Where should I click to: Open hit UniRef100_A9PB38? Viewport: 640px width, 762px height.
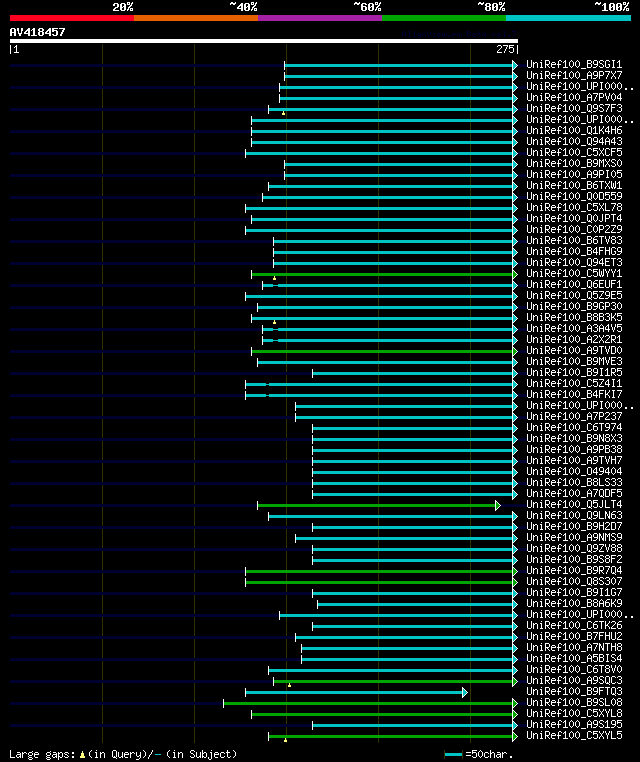[x=574, y=450]
